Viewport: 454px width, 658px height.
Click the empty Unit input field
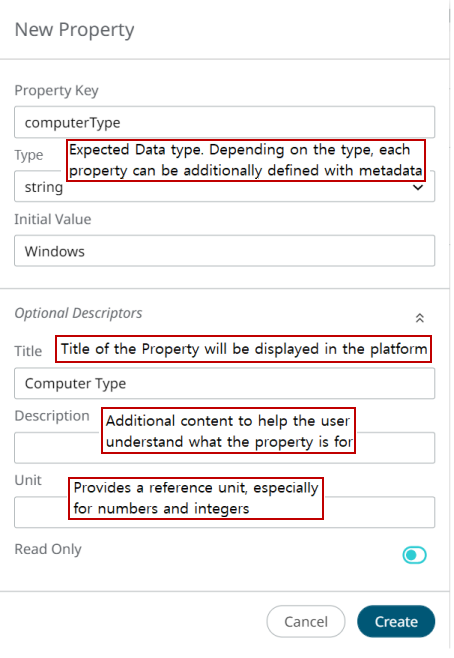point(224,512)
